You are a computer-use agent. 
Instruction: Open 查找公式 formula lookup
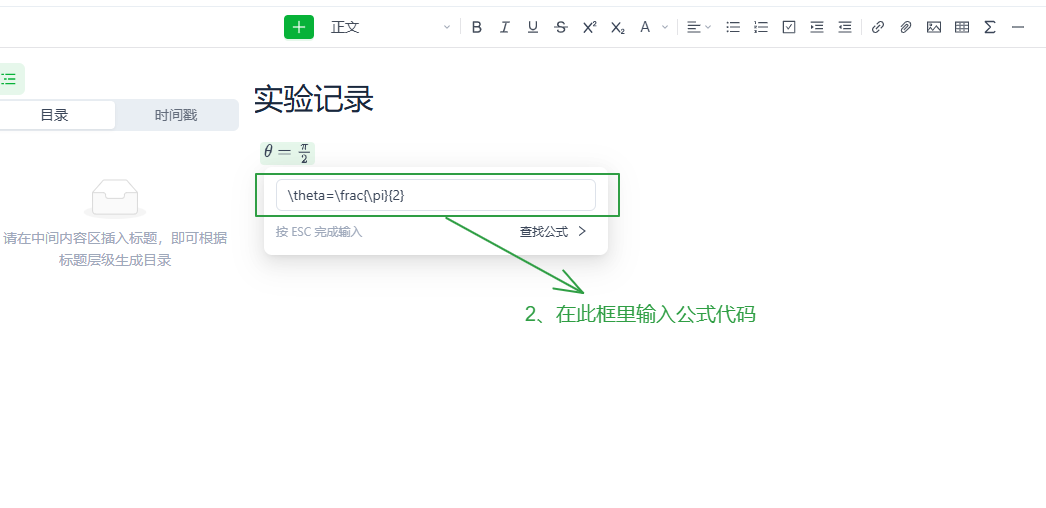click(x=552, y=232)
